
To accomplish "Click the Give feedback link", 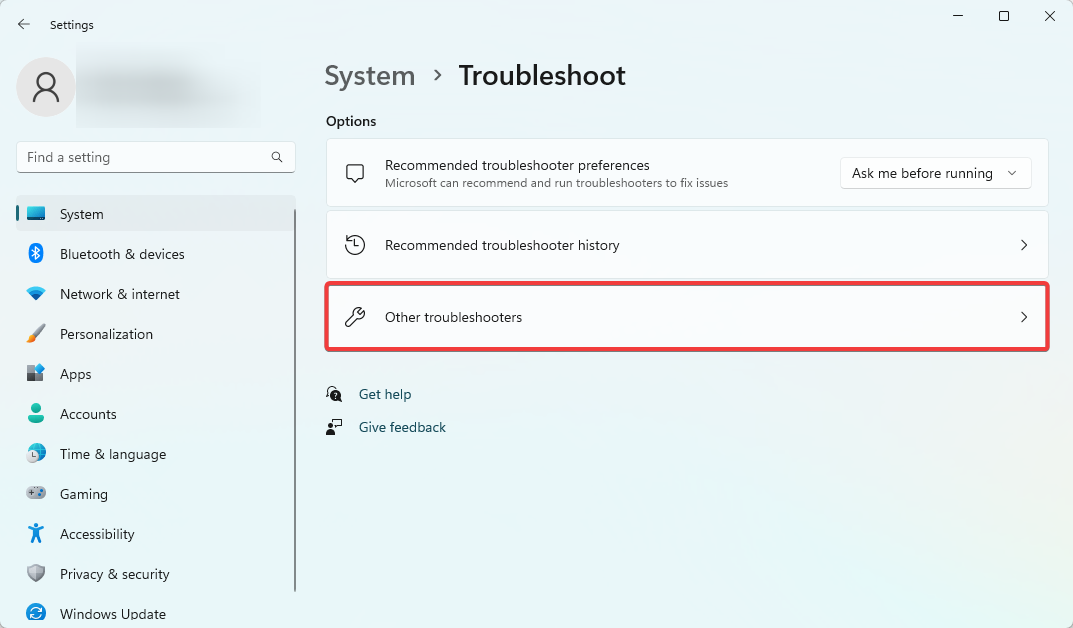I will (x=402, y=427).
